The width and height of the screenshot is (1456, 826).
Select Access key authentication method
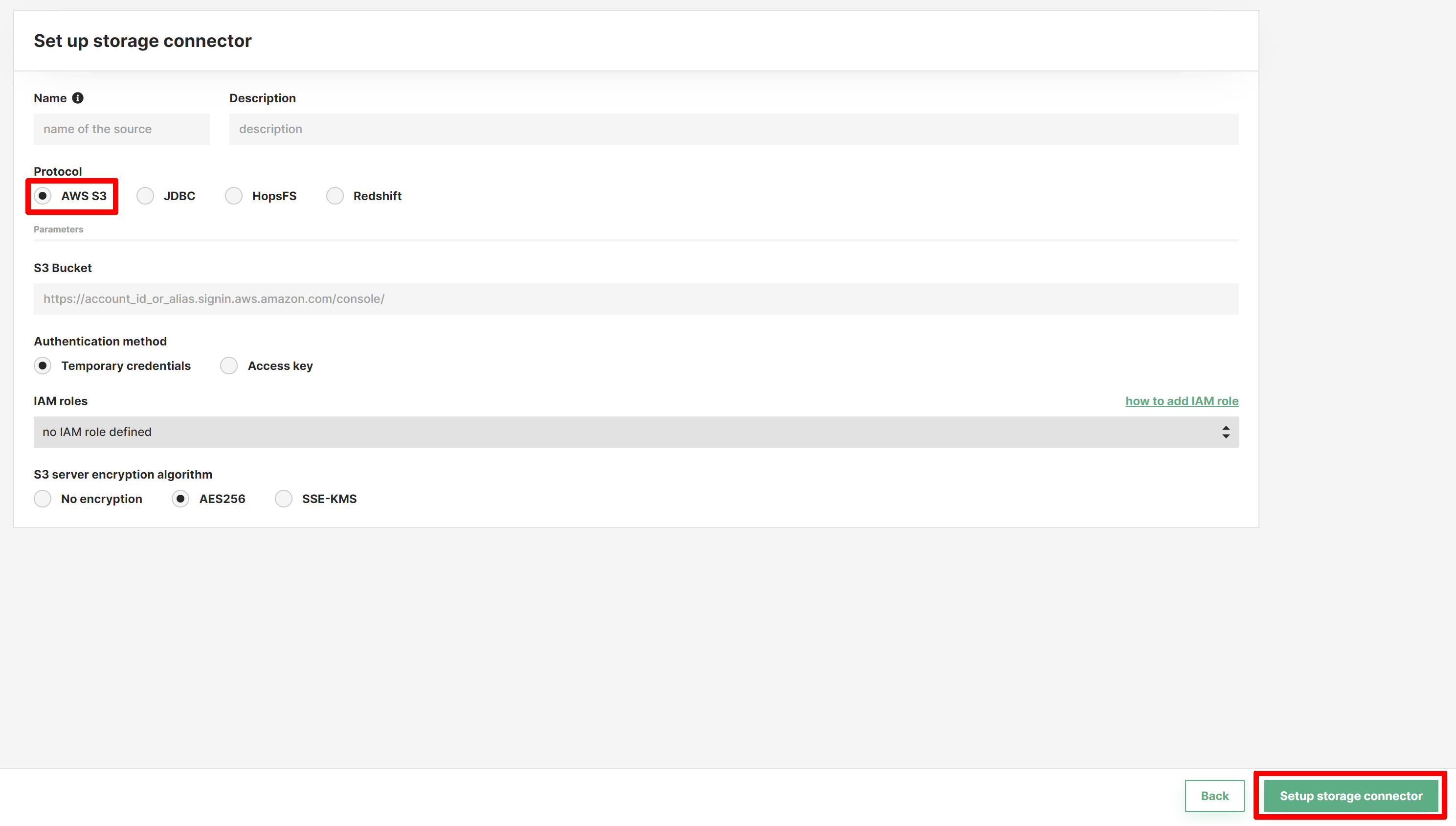click(x=228, y=365)
